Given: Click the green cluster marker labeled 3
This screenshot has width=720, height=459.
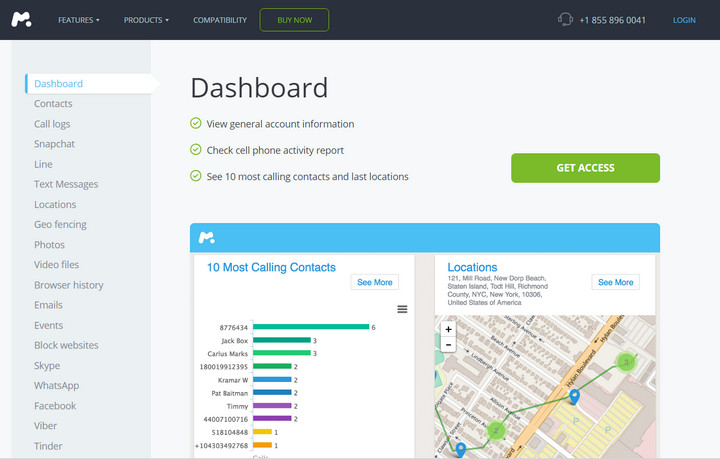Looking at the screenshot, I should point(626,362).
